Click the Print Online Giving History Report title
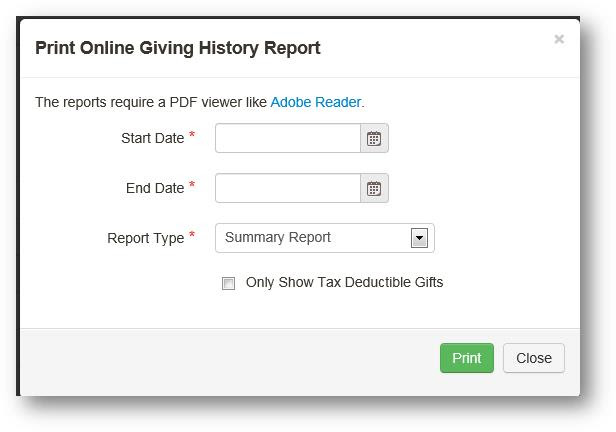This screenshot has width=616, height=432. point(178,48)
